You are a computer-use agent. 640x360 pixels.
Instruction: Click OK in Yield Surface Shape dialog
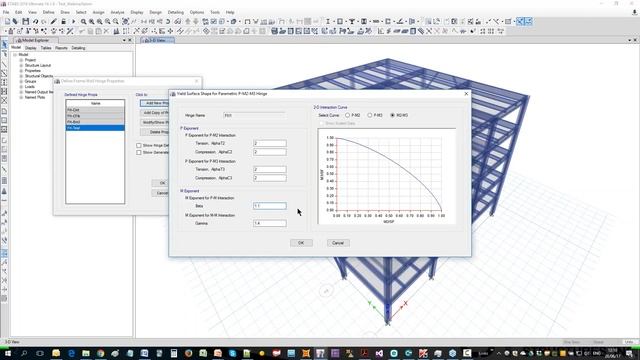coord(301,243)
